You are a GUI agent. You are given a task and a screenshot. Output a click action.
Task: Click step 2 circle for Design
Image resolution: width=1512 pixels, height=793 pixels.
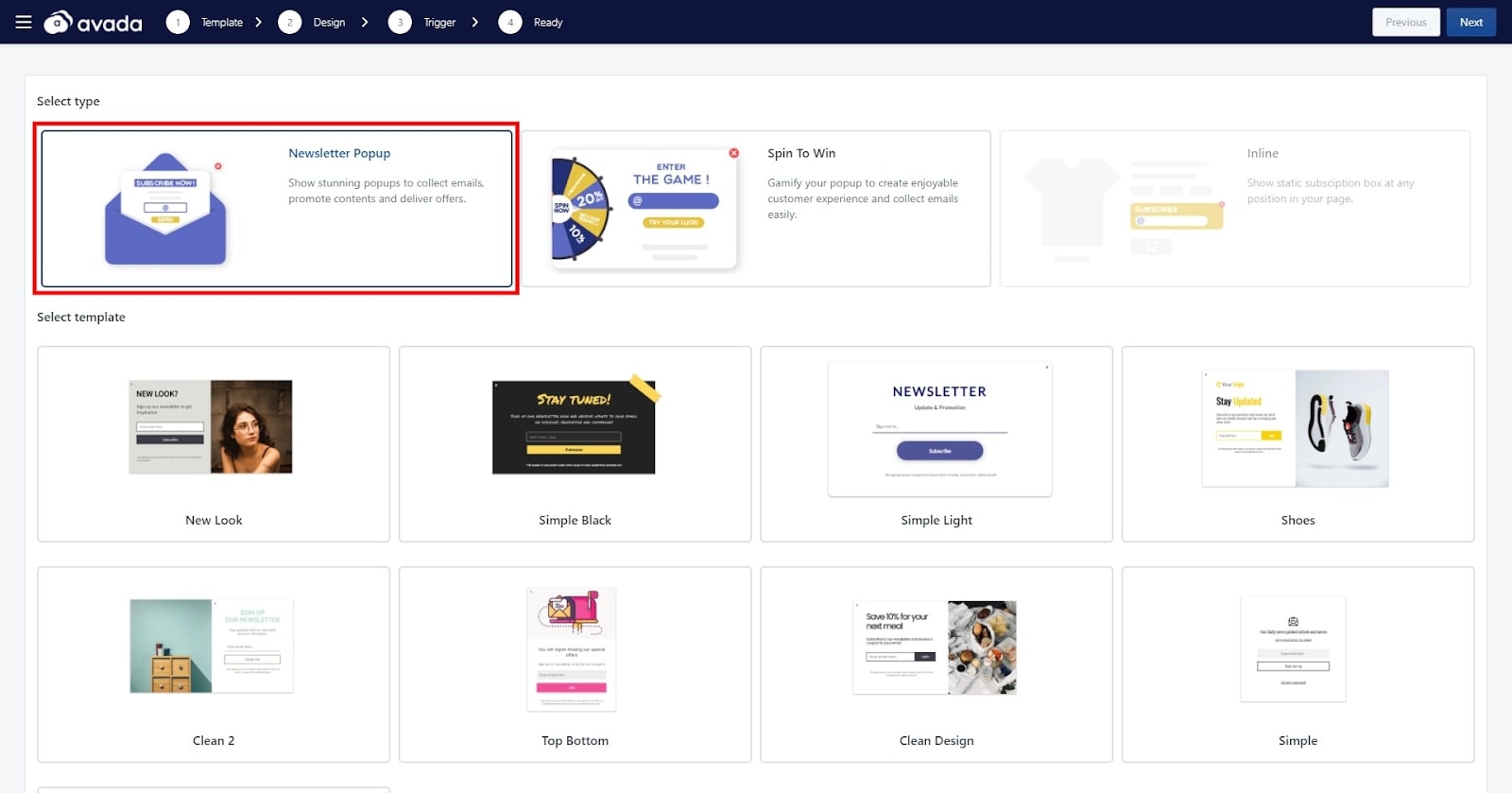[289, 22]
